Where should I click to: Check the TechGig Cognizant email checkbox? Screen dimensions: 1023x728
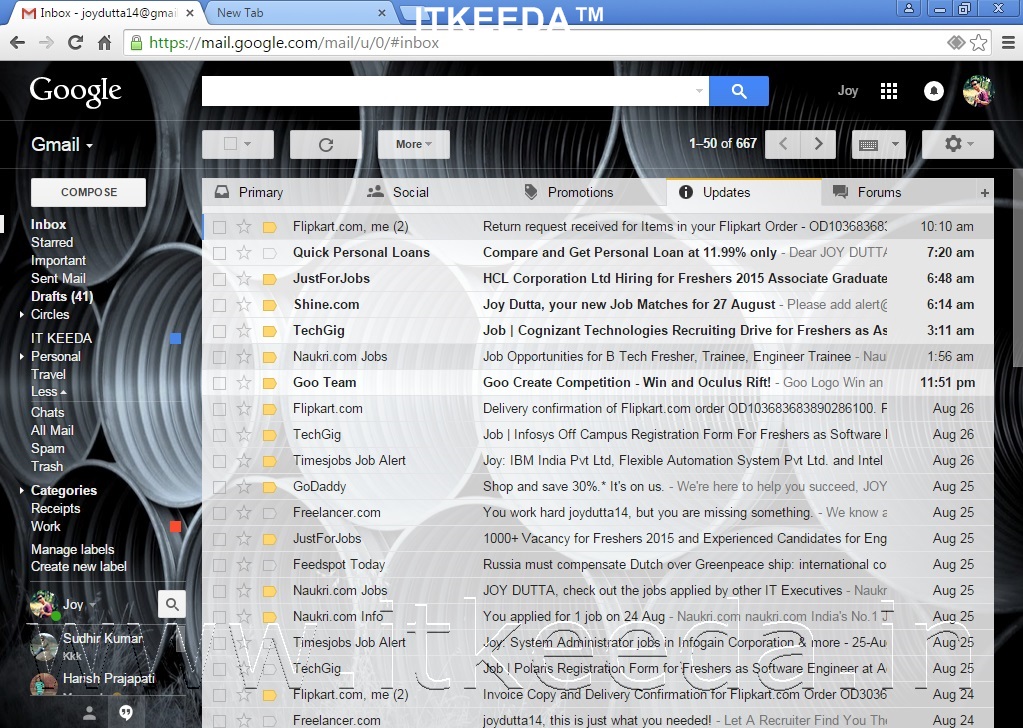pos(219,331)
